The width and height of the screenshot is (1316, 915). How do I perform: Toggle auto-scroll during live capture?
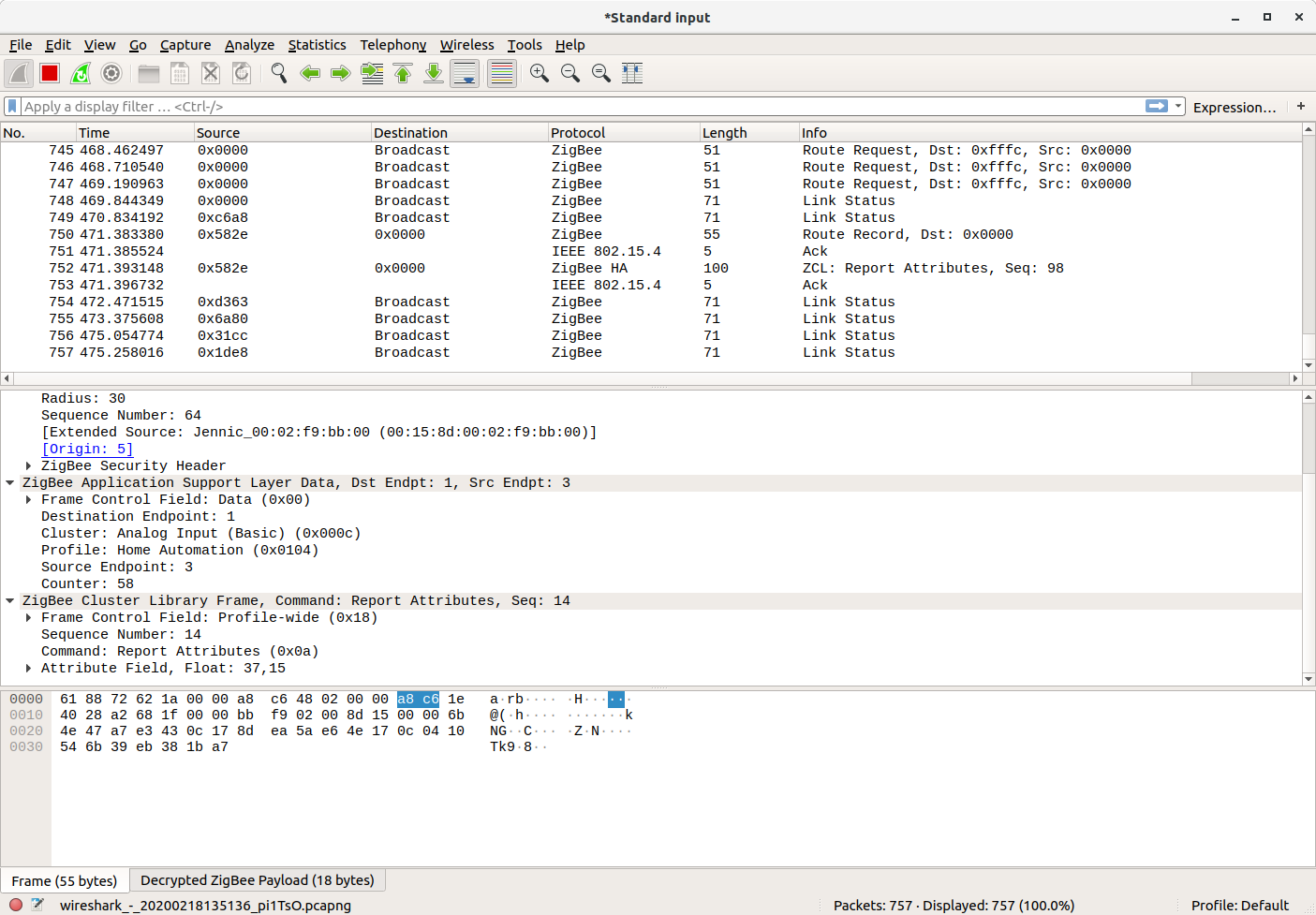coord(465,73)
